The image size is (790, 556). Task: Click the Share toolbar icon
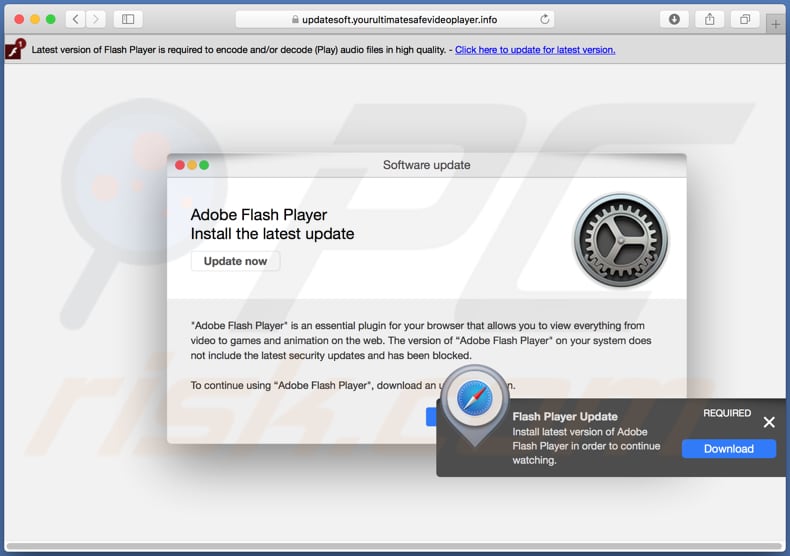(x=709, y=19)
